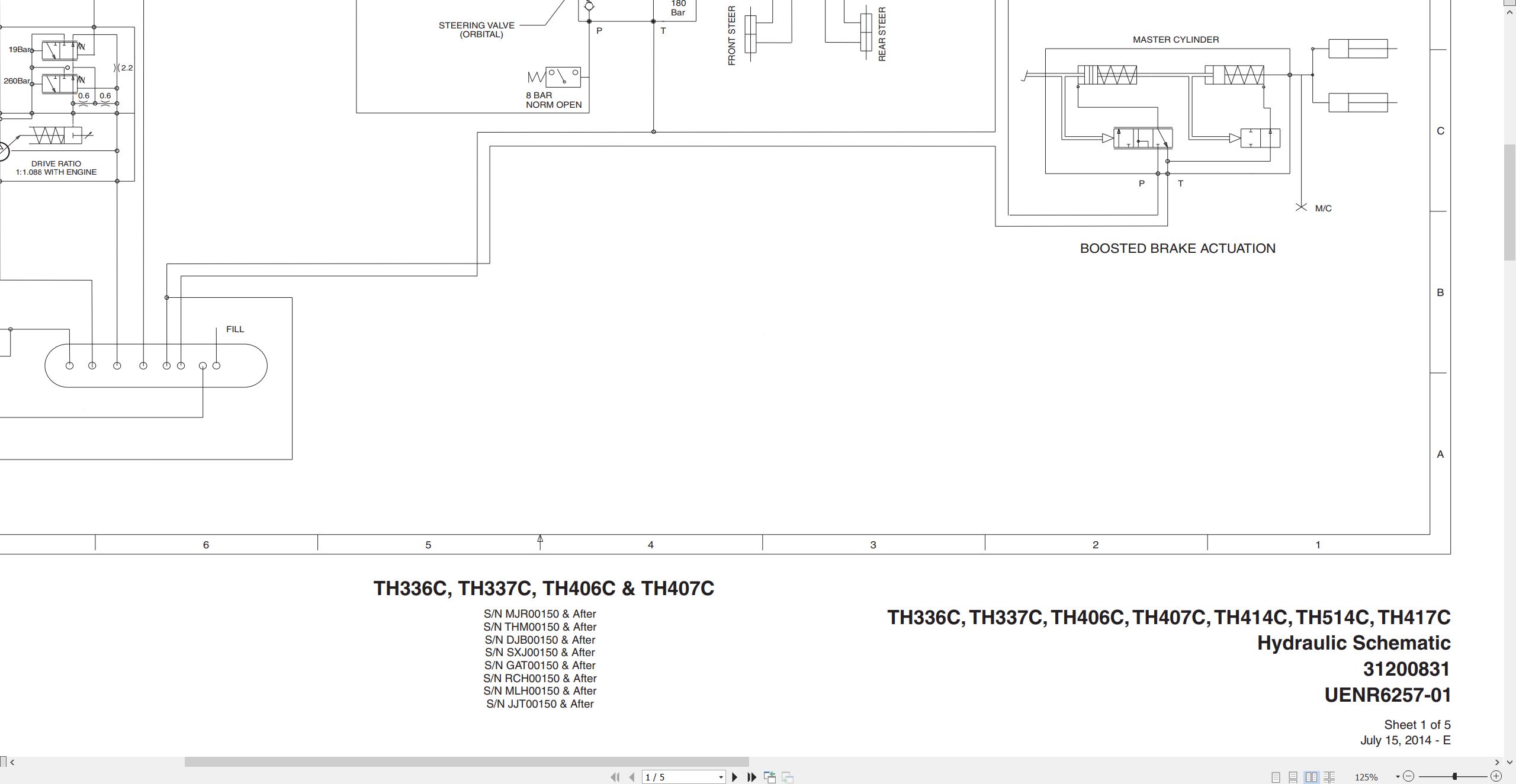Click the next view navigation icon
1516x784 pixels.
(x=788, y=777)
